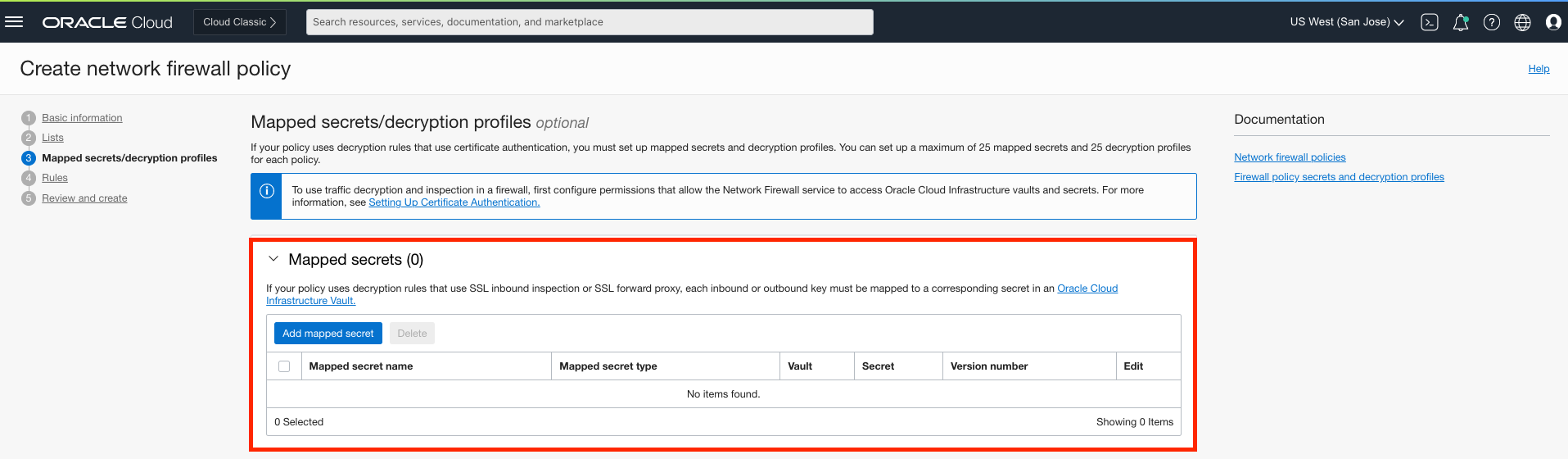
Task: Launch Cloud Shell developer tools icon
Action: [x=1430, y=22]
